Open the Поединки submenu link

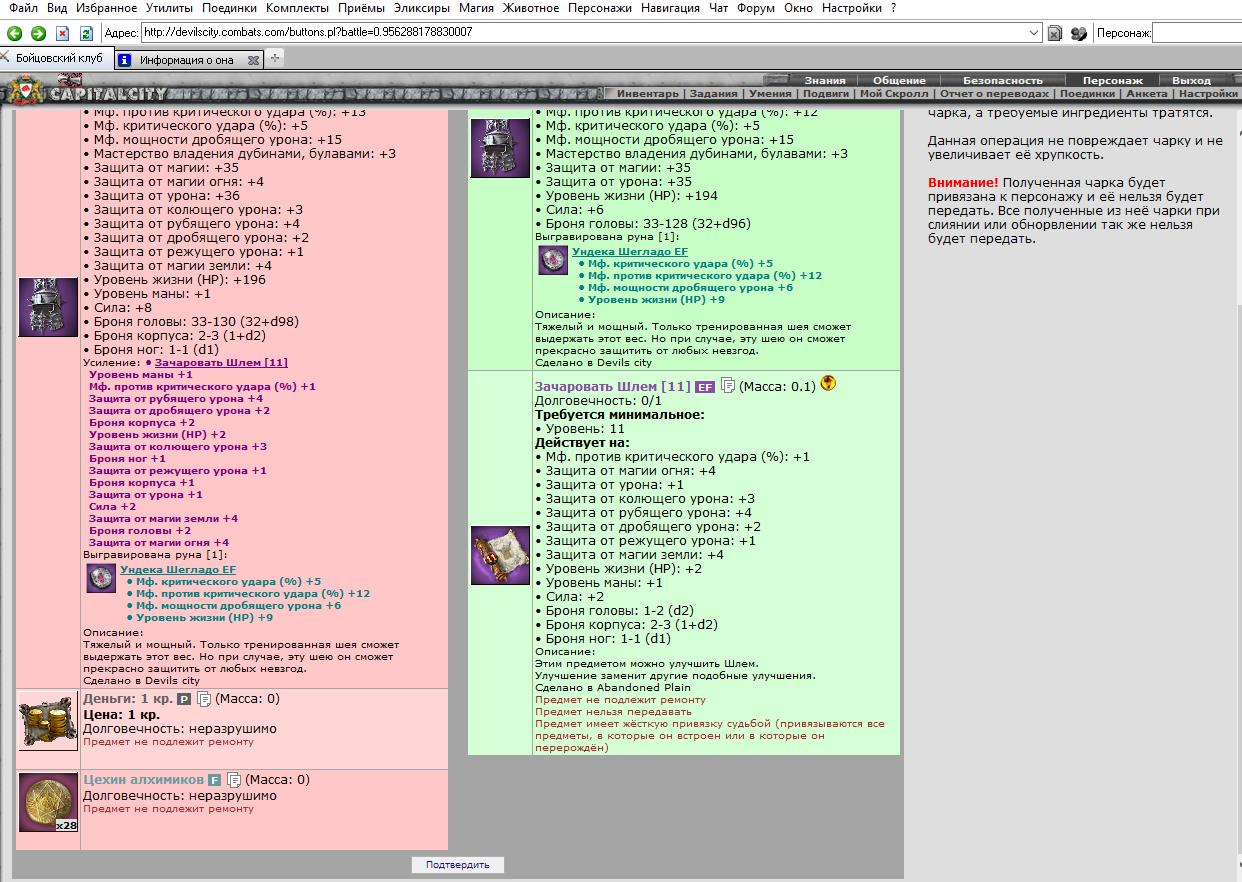coord(1087,93)
